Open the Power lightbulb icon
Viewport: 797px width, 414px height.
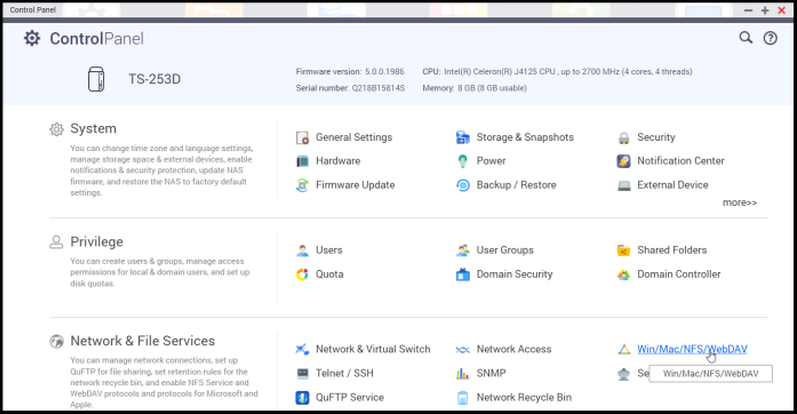click(463, 161)
